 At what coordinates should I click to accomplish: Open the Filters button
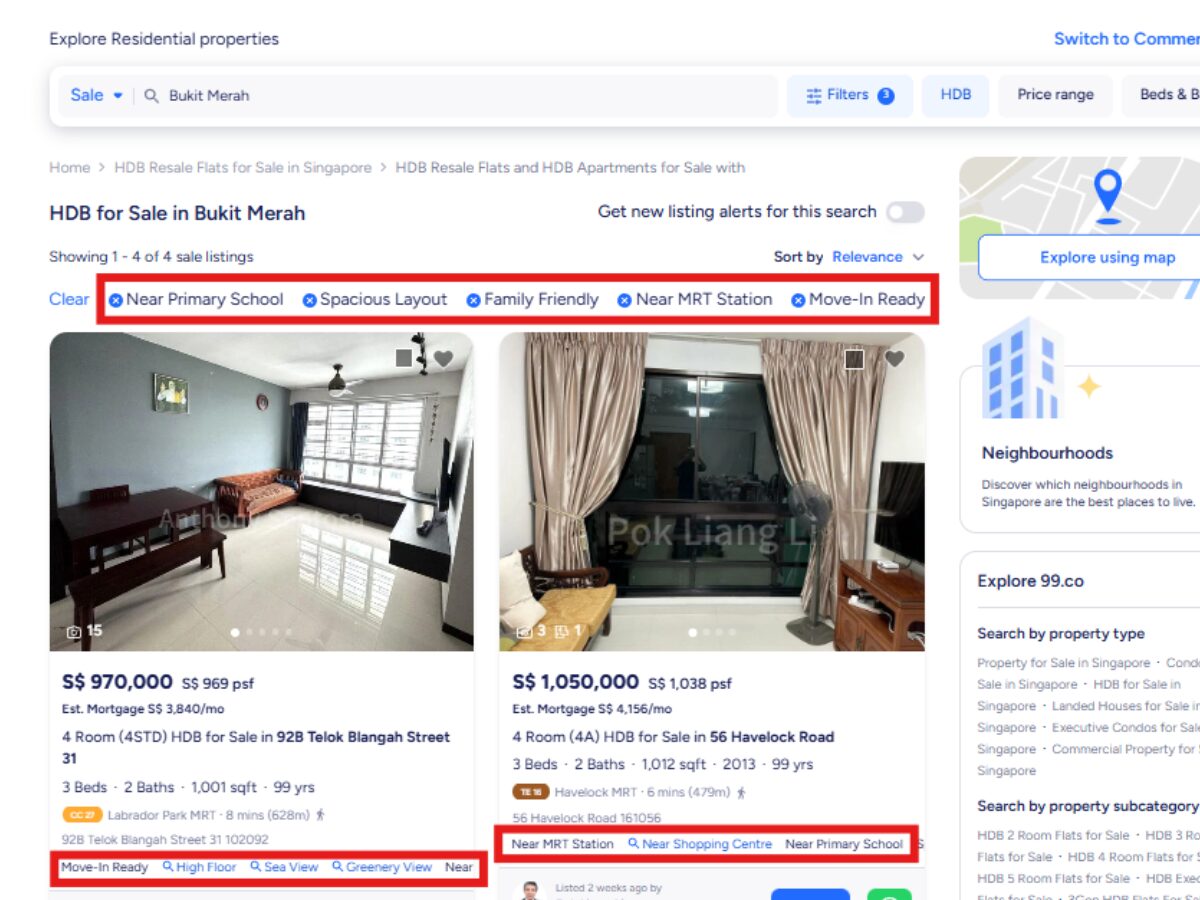(849, 95)
